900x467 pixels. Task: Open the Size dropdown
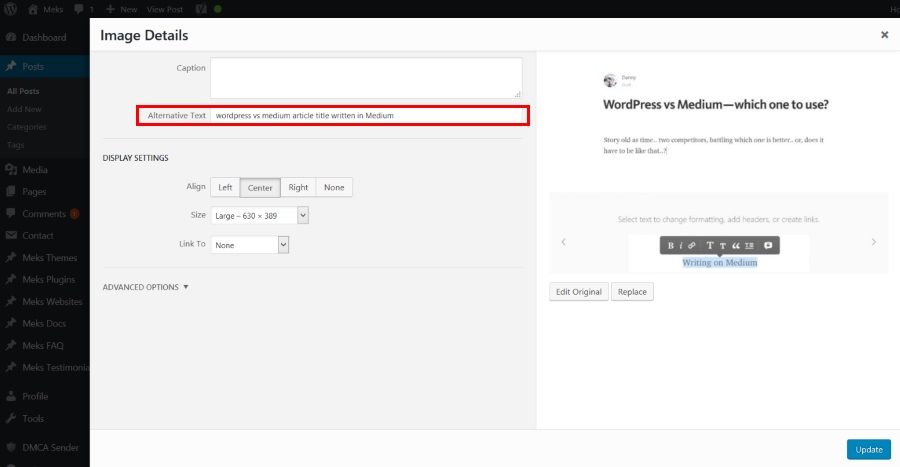[260, 215]
